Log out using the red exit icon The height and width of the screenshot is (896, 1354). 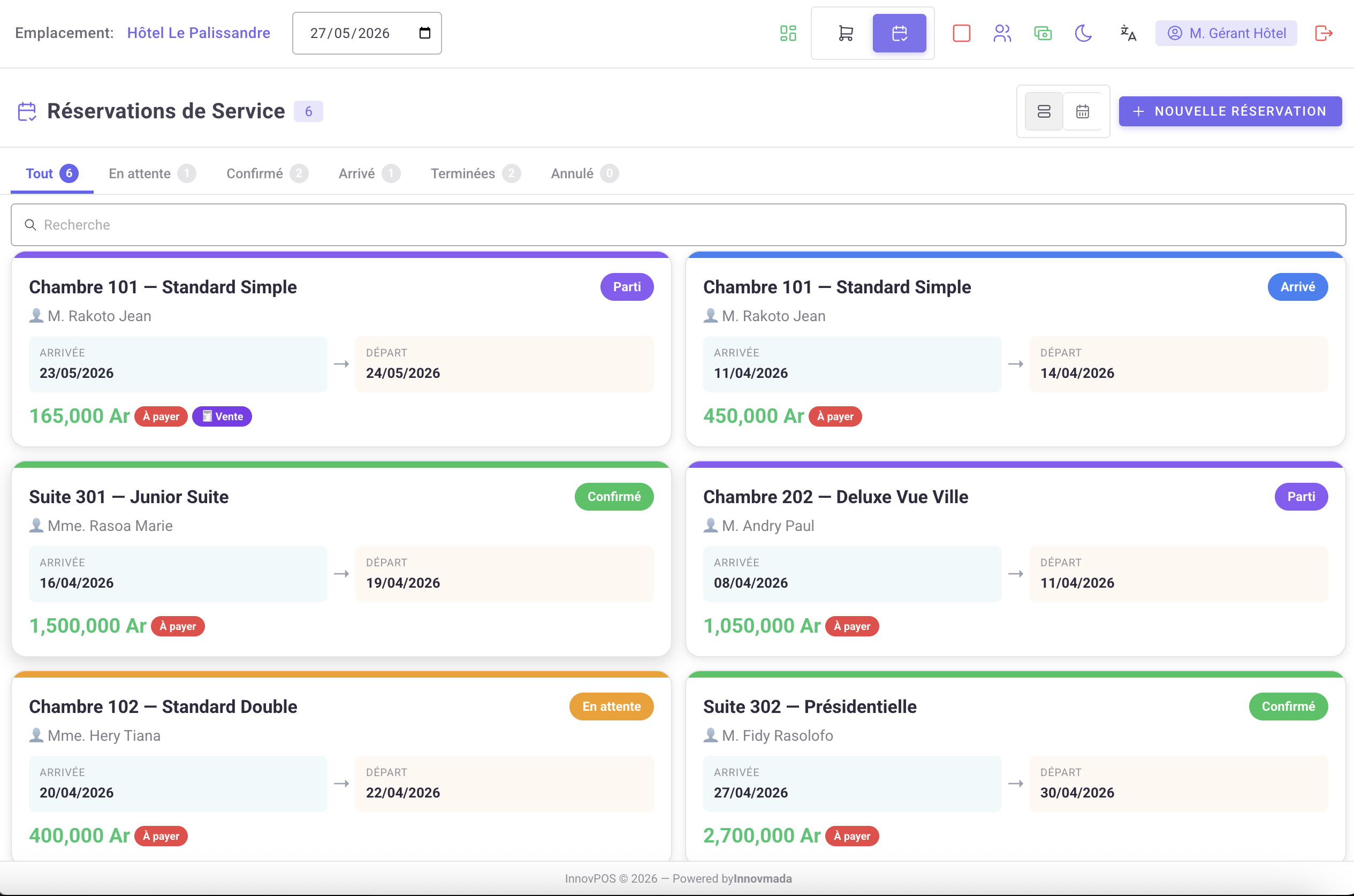(x=1323, y=33)
